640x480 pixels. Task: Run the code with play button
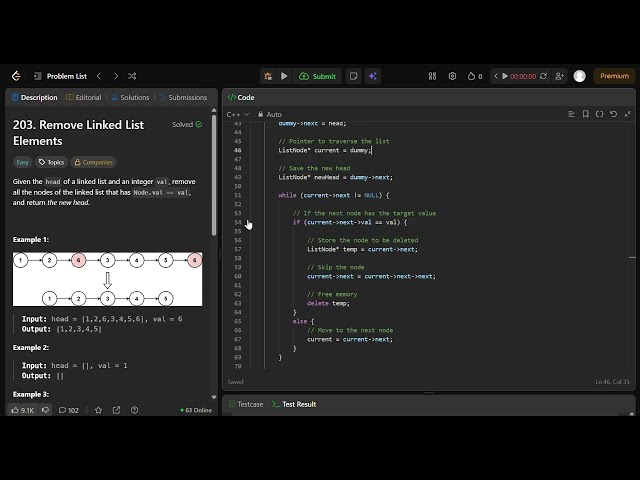[x=284, y=76]
